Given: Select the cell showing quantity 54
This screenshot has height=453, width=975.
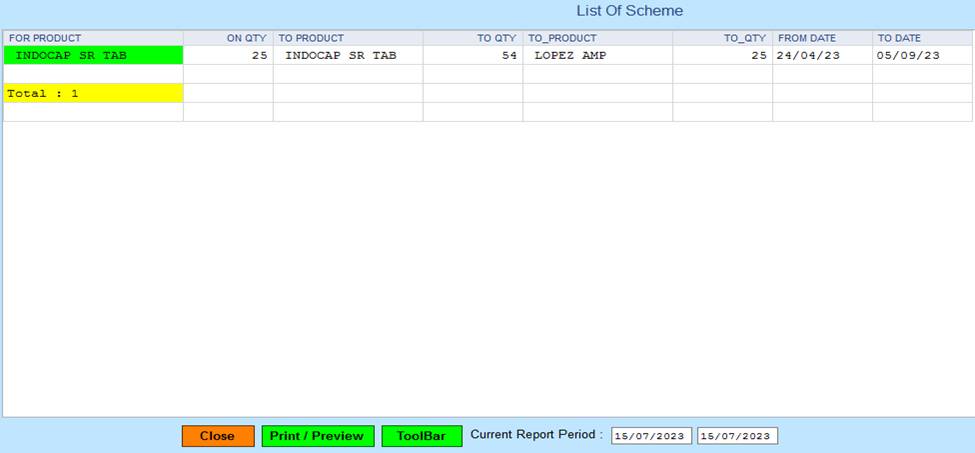Looking at the screenshot, I should [472, 56].
